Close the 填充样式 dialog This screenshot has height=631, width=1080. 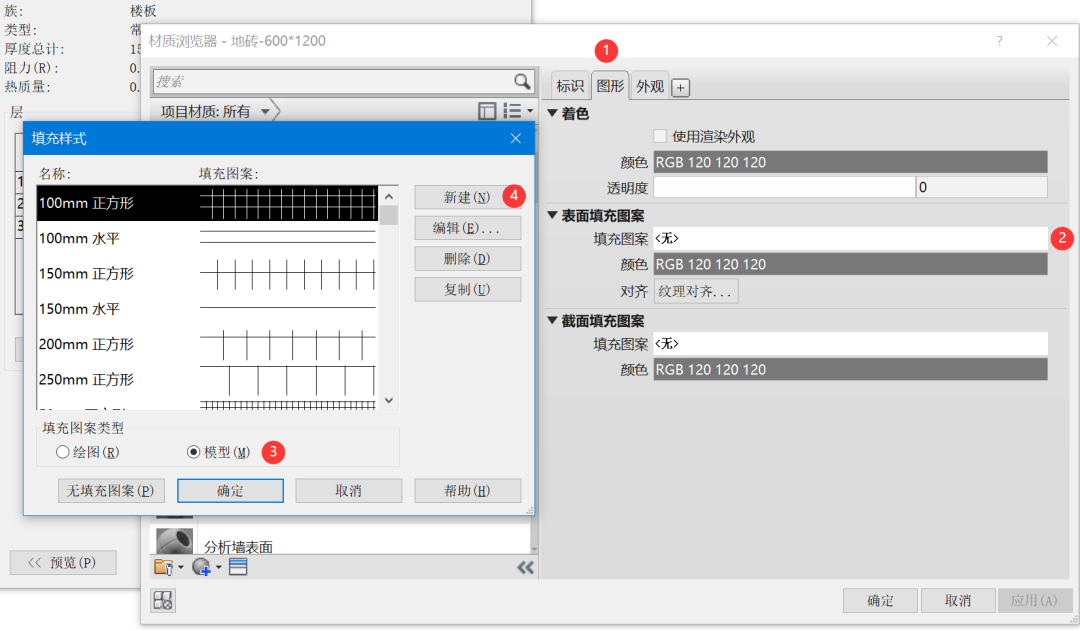(x=516, y=138)
